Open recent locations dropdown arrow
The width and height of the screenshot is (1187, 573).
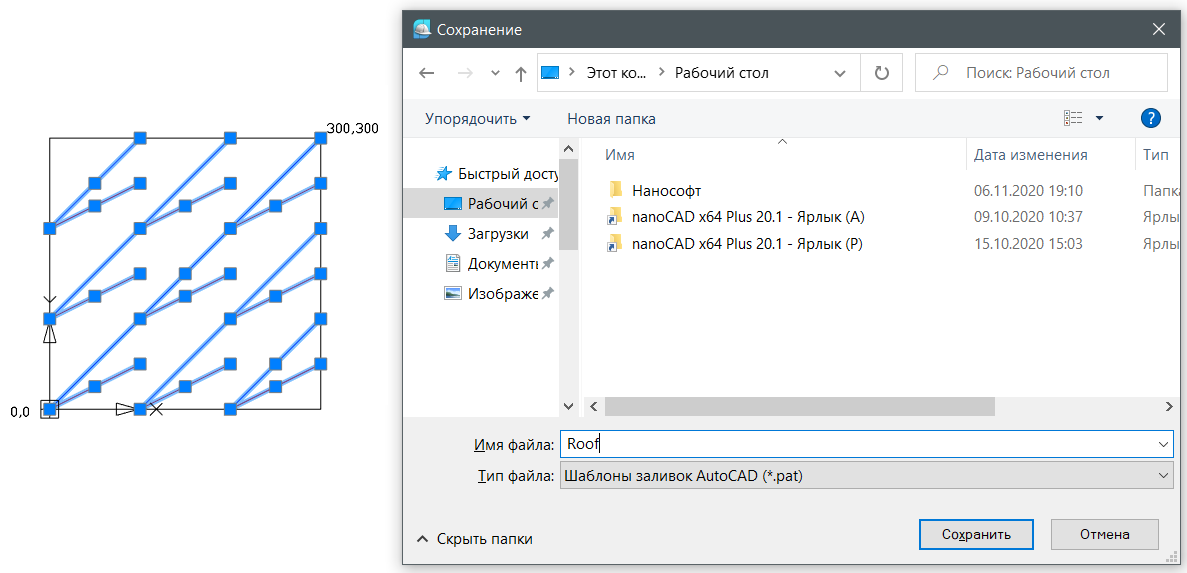(495, 73)
